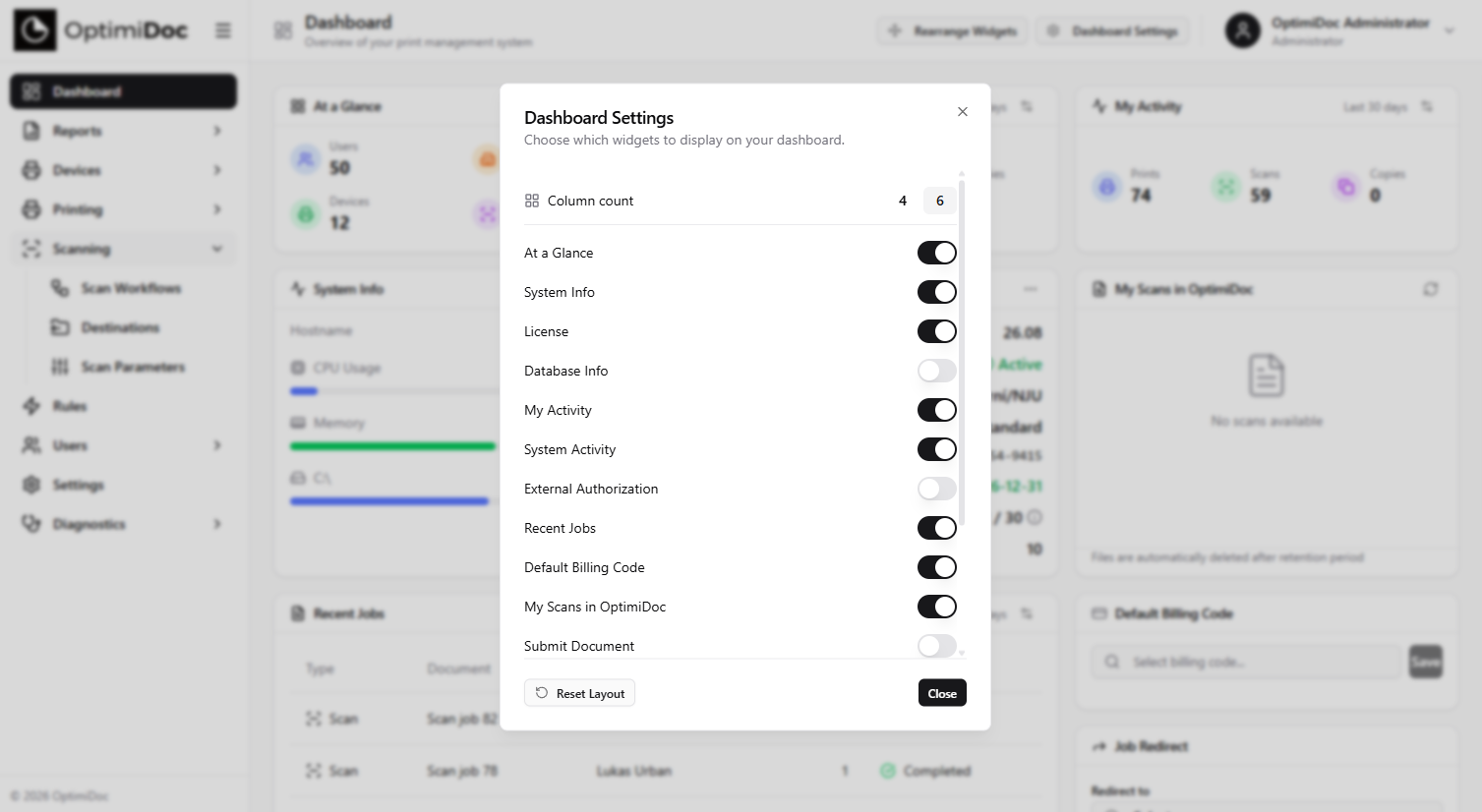The height and width of the screenshot is (812, 1482).
Task: Click the At a Glance widget icon
Action: click(298, 106)
